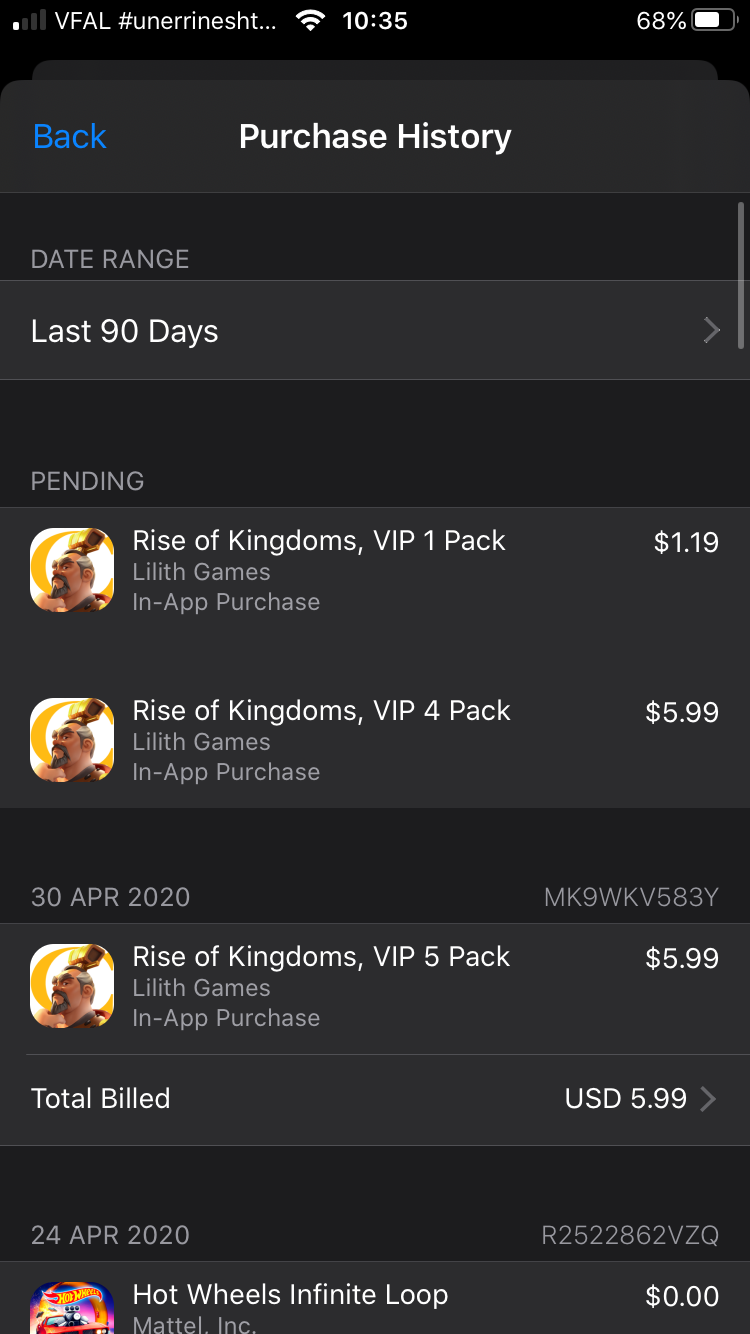Tap the Hot Wheels Infinite Loop icon
The height and width of the screenshot is (1334, 750).
click(x=72, y=1308)
